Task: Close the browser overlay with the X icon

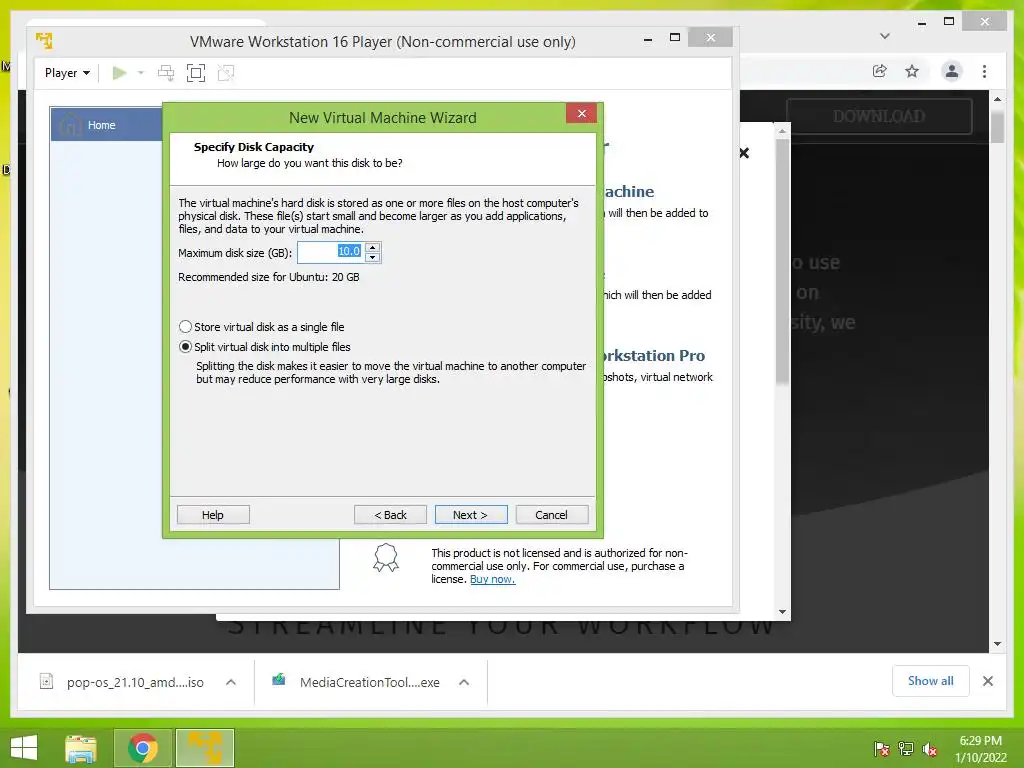Action: pyautogui.click(x=744, y=153)
